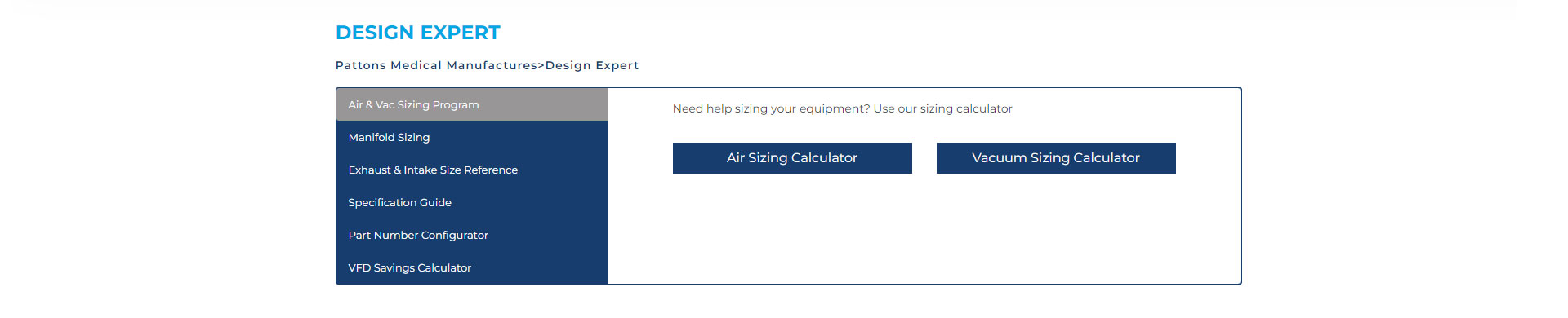Choose the blue Vacuum Sizing Calculator button
The image size is (1568, 318).
(x=1056, y=158)
